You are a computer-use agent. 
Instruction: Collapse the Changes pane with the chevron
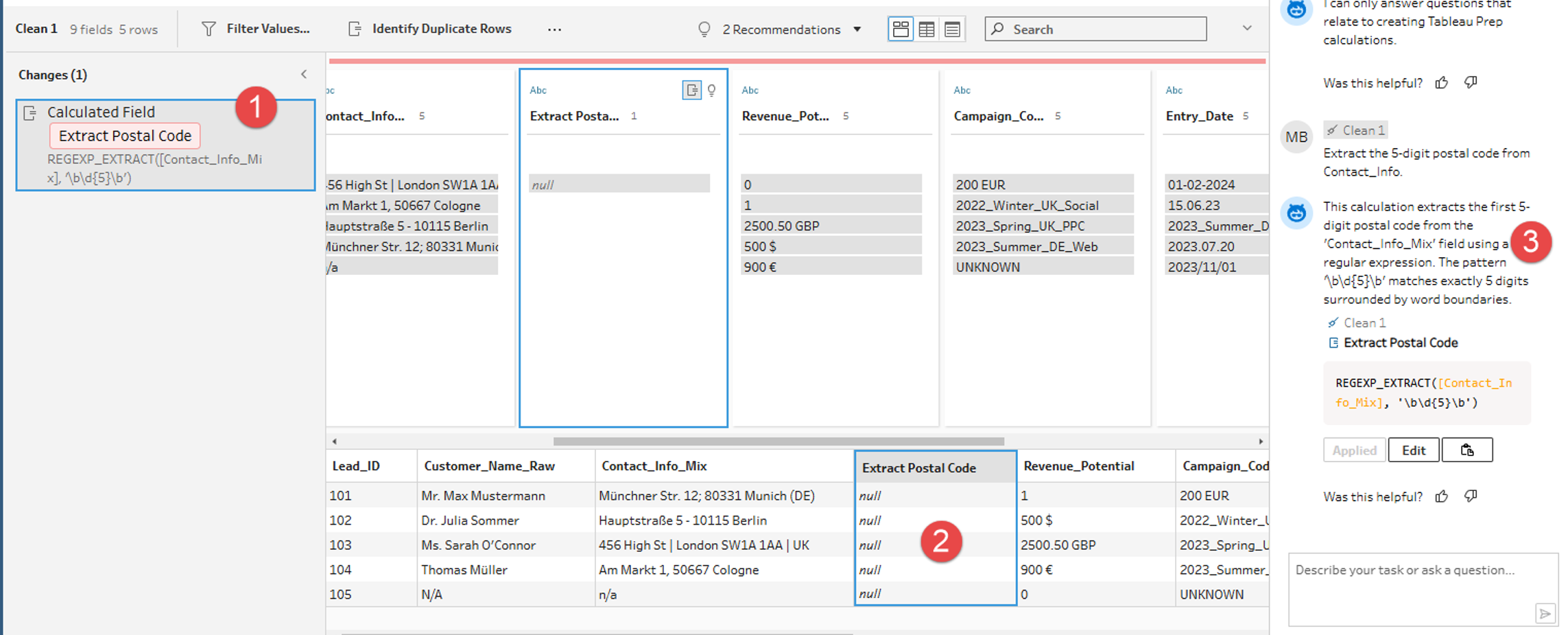[304, 74]
